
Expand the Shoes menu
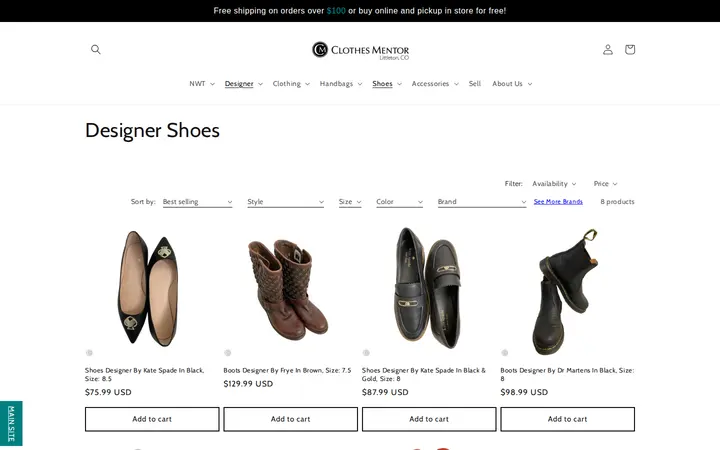(387, 84)
